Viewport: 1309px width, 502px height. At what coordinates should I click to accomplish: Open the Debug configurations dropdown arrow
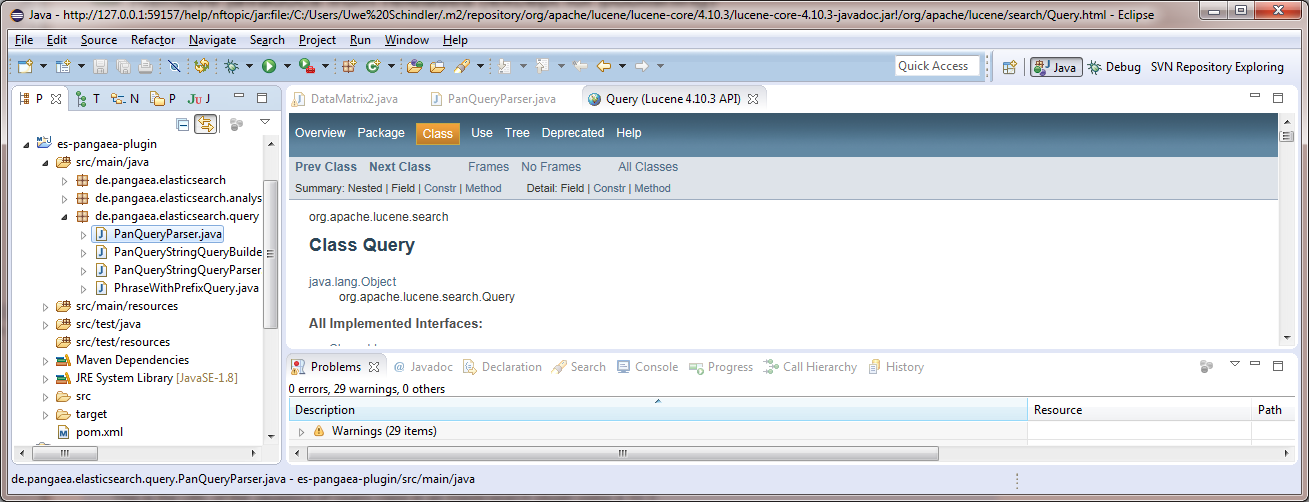[x=249, y=66]
